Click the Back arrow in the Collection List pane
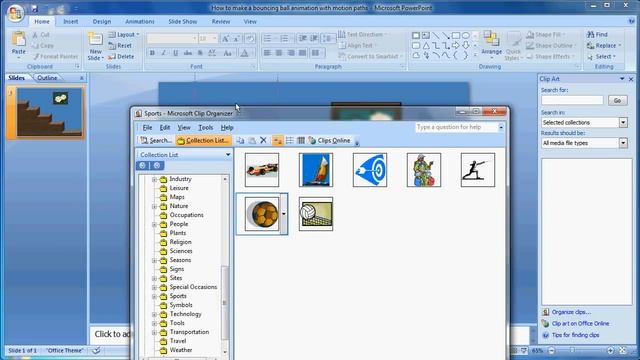This screenshot has width=640, height=360. (x=142, y=165)
